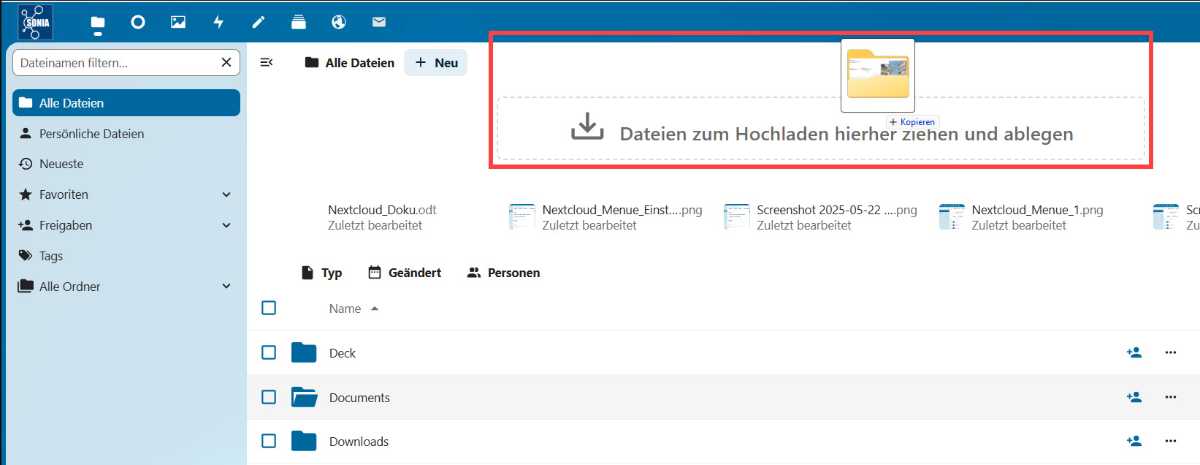Open the Activity lightning bolt icon
The height and width of the screenshot is (465, 1200).
(x=218, y=22)
